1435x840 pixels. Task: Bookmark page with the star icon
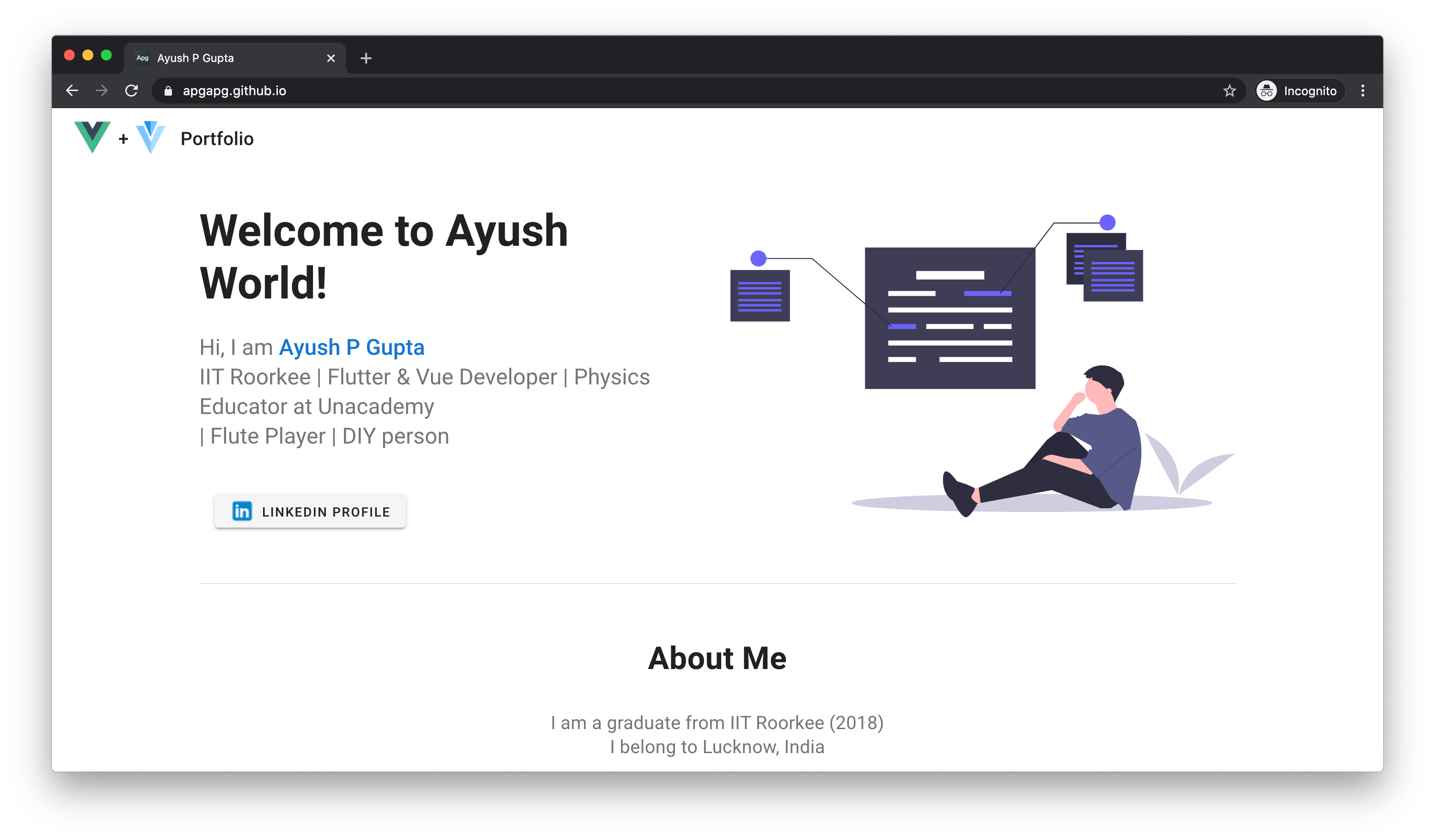[1229, 91]
